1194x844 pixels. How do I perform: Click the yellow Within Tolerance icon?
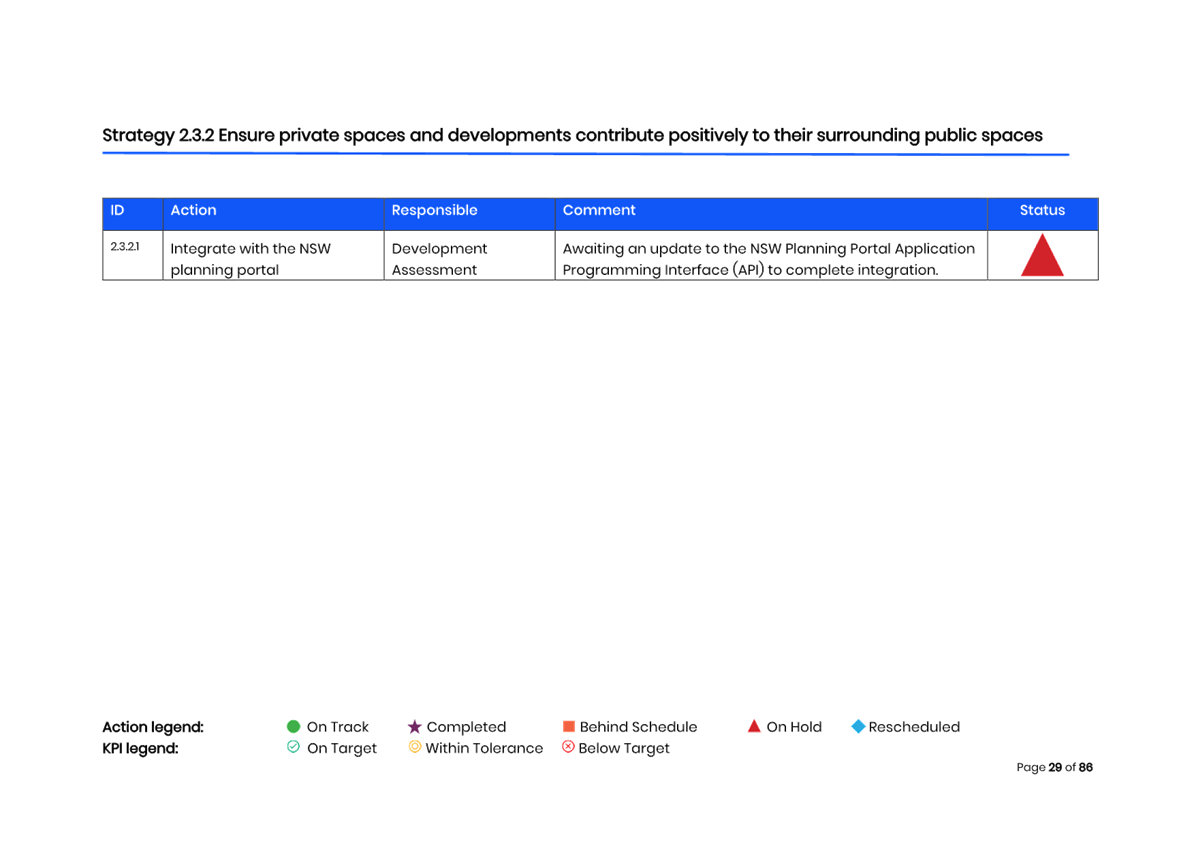click(414, 747)
